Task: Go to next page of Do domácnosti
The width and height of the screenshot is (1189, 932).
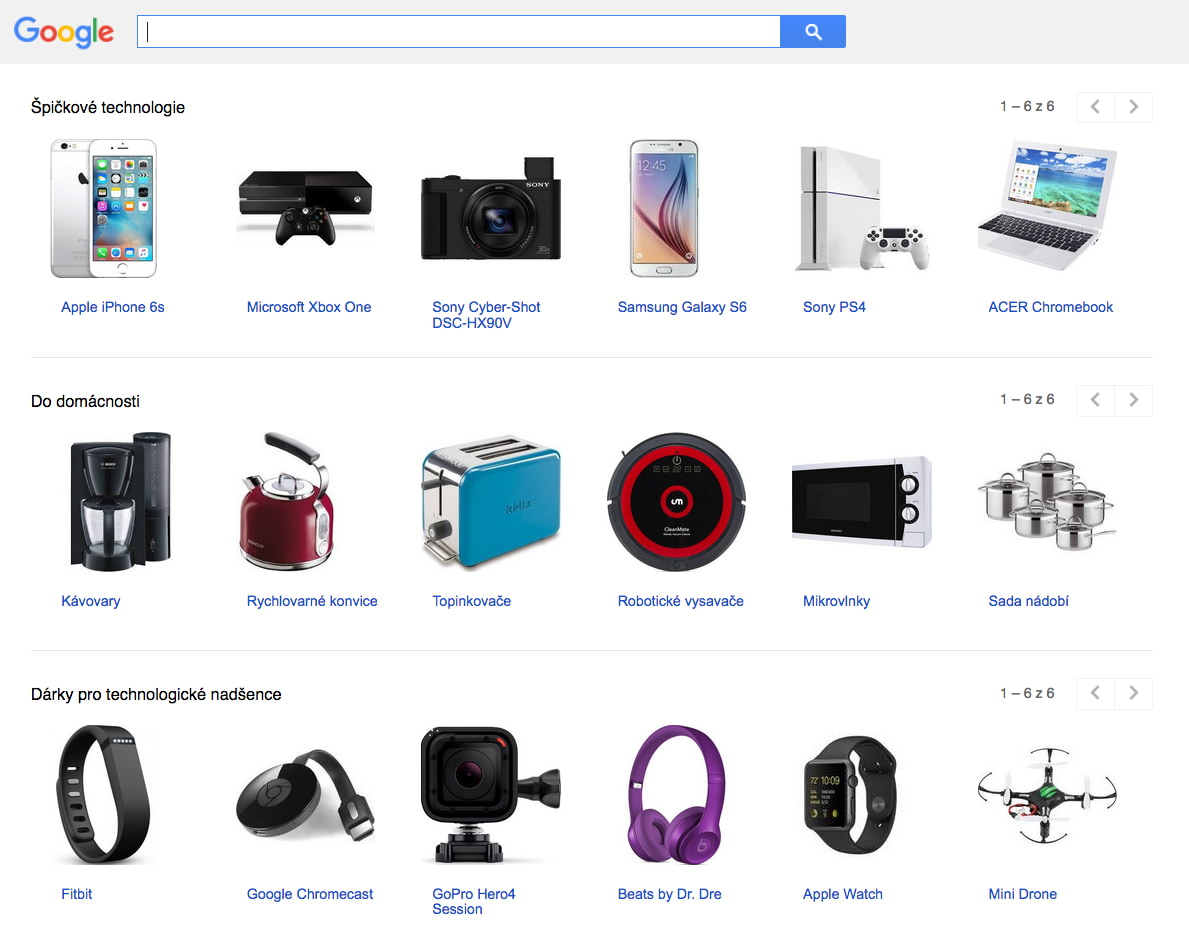Action: click(1133, 400)
